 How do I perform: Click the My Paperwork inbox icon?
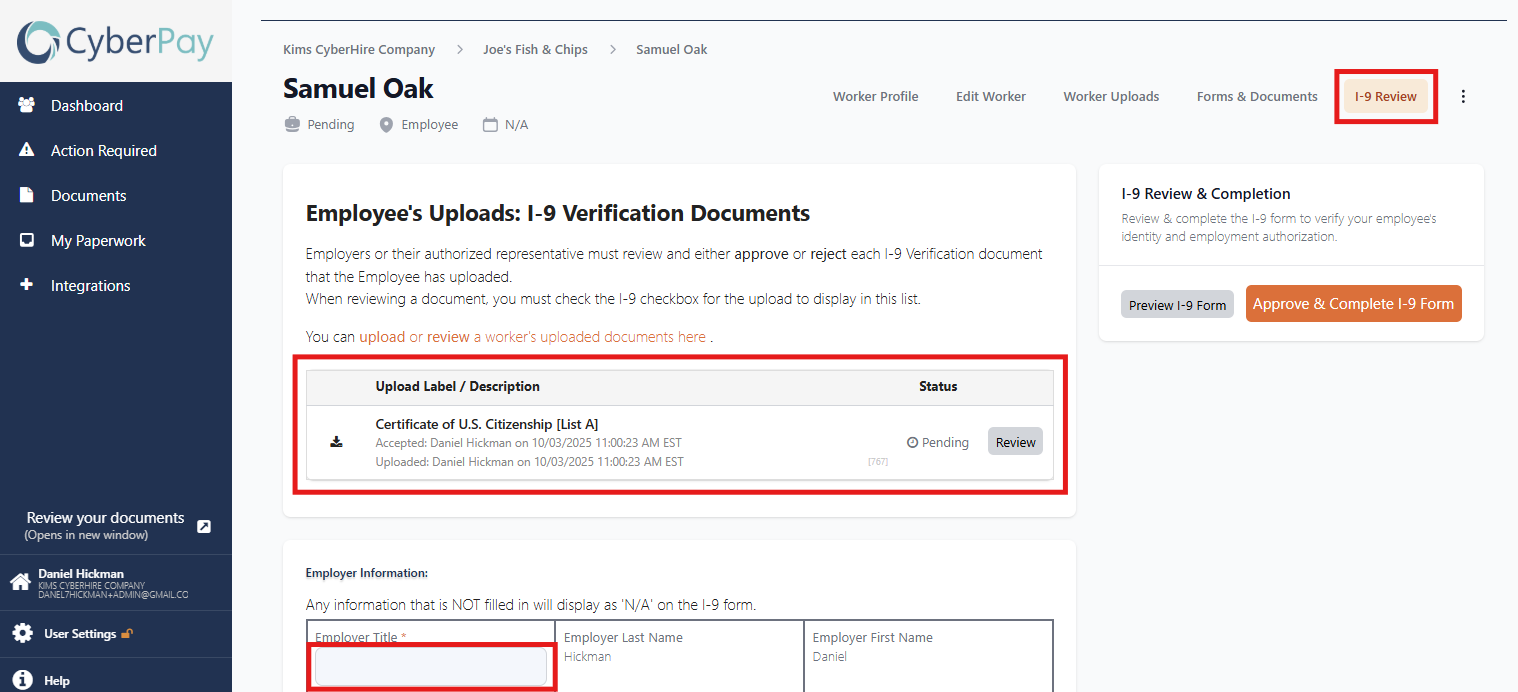[27, 240]
